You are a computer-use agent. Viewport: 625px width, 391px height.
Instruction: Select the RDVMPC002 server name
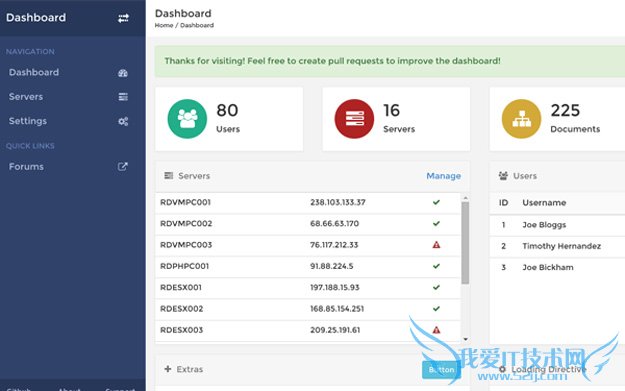pyautogui.click(x=186, y=224)
